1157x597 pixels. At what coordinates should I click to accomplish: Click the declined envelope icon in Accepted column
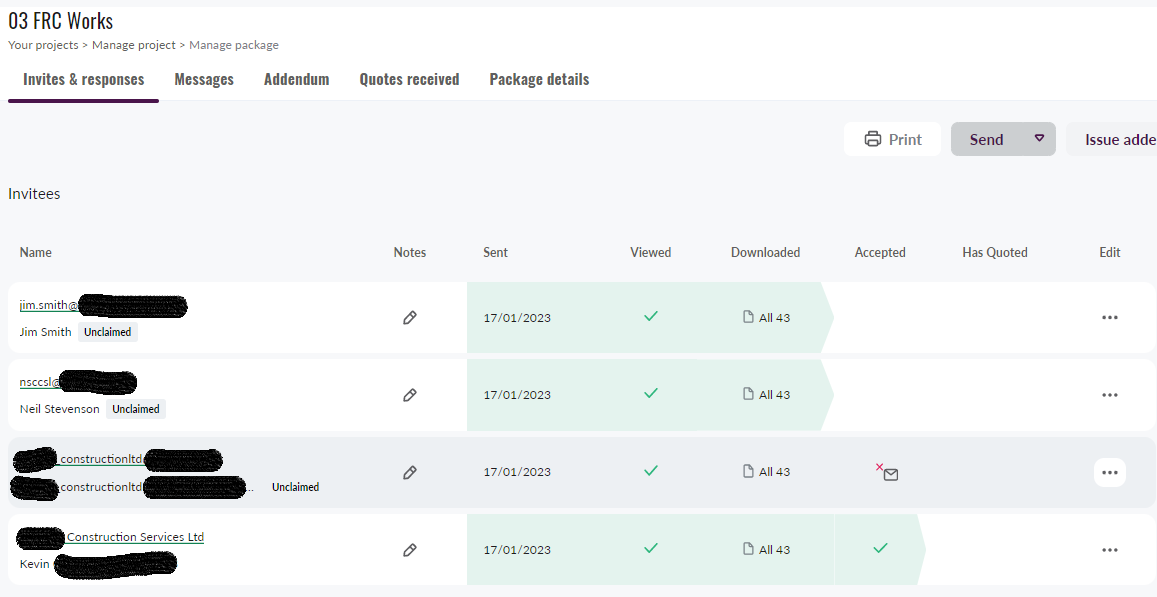click(x=889, y=473)
